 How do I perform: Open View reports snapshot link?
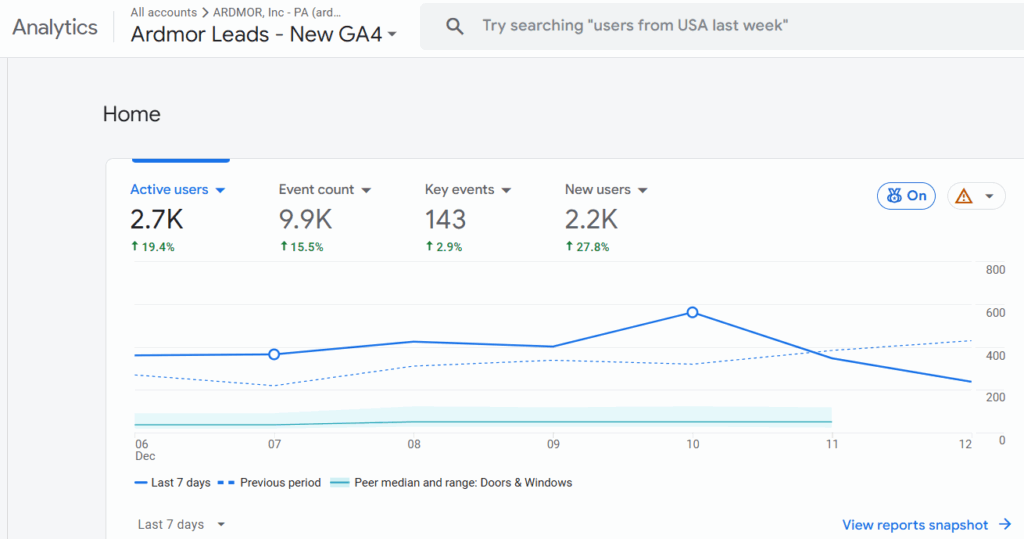click(915, 524)
